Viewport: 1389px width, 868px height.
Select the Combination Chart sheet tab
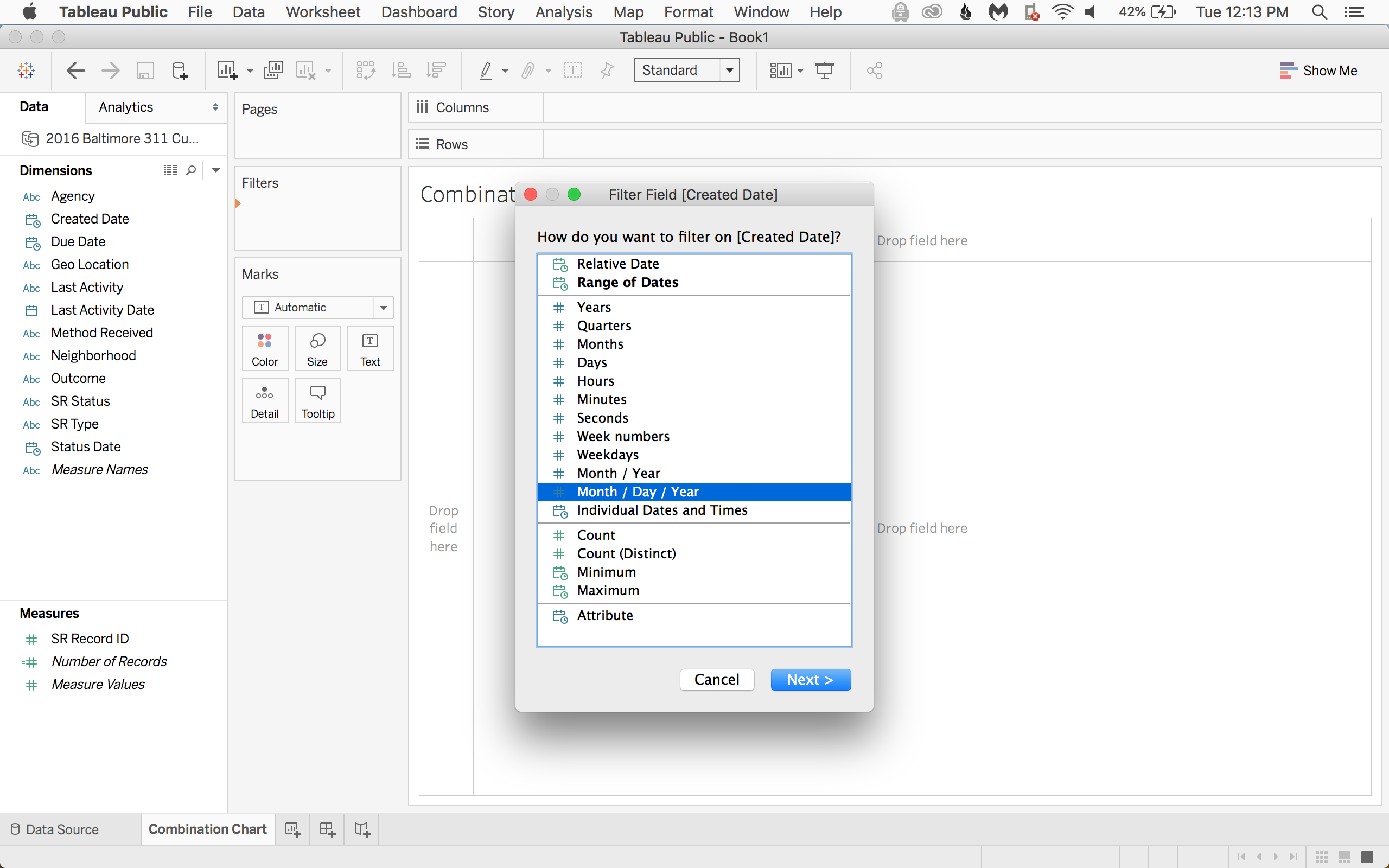pyautogui.click(x=208, y=829)
